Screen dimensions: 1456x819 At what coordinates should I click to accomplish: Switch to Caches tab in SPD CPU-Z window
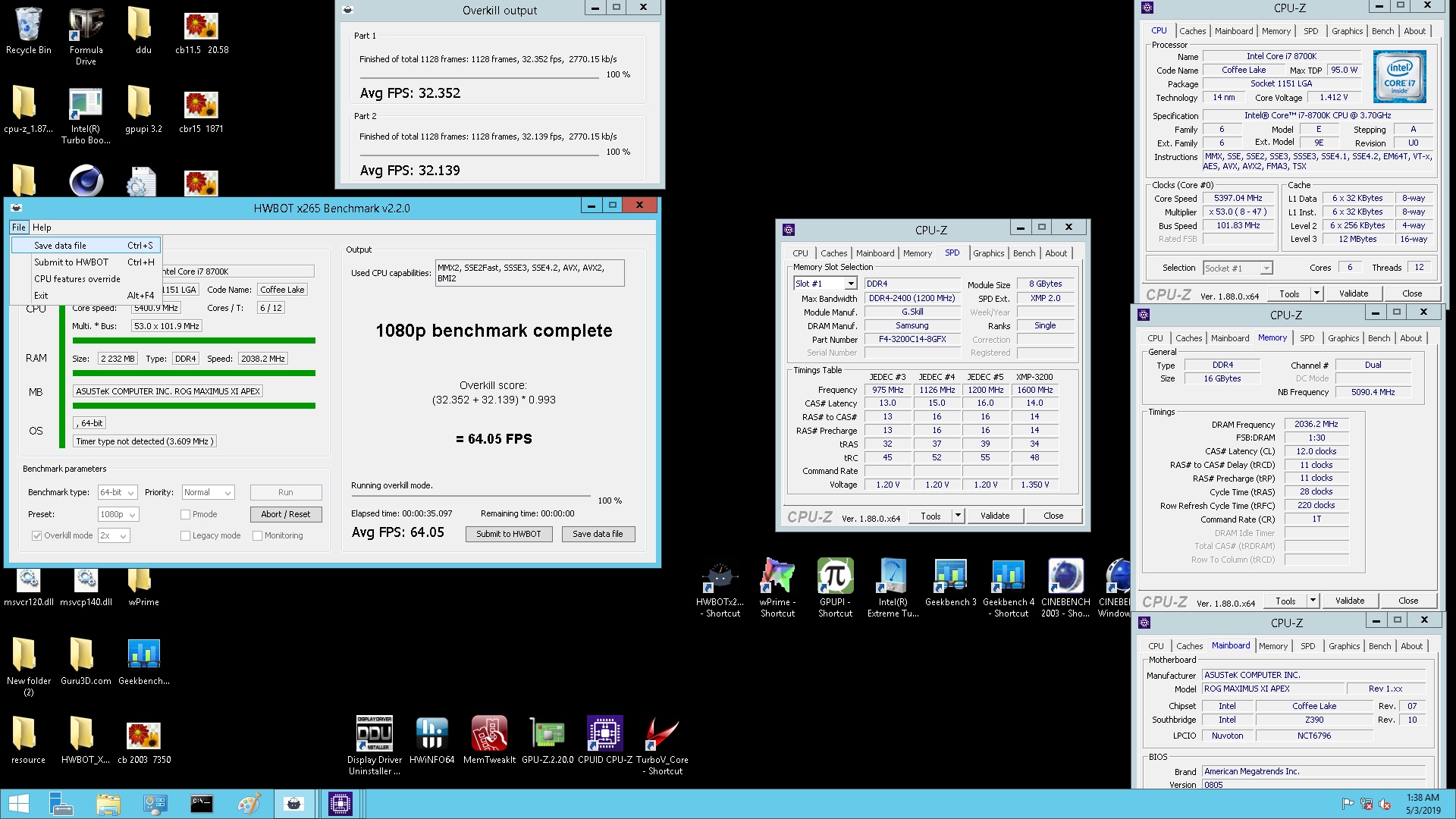coord(833,253)
